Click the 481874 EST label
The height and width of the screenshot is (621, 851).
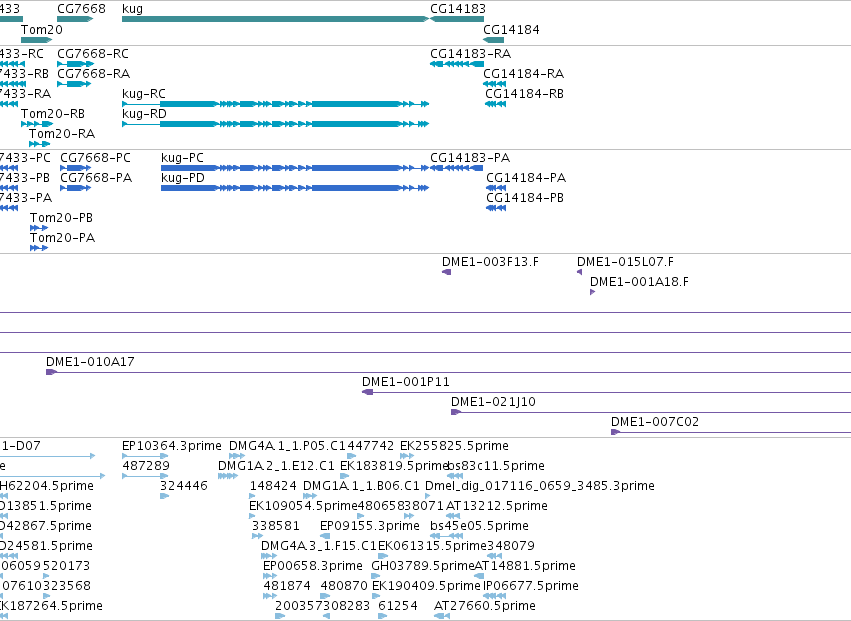pos(287,586)
